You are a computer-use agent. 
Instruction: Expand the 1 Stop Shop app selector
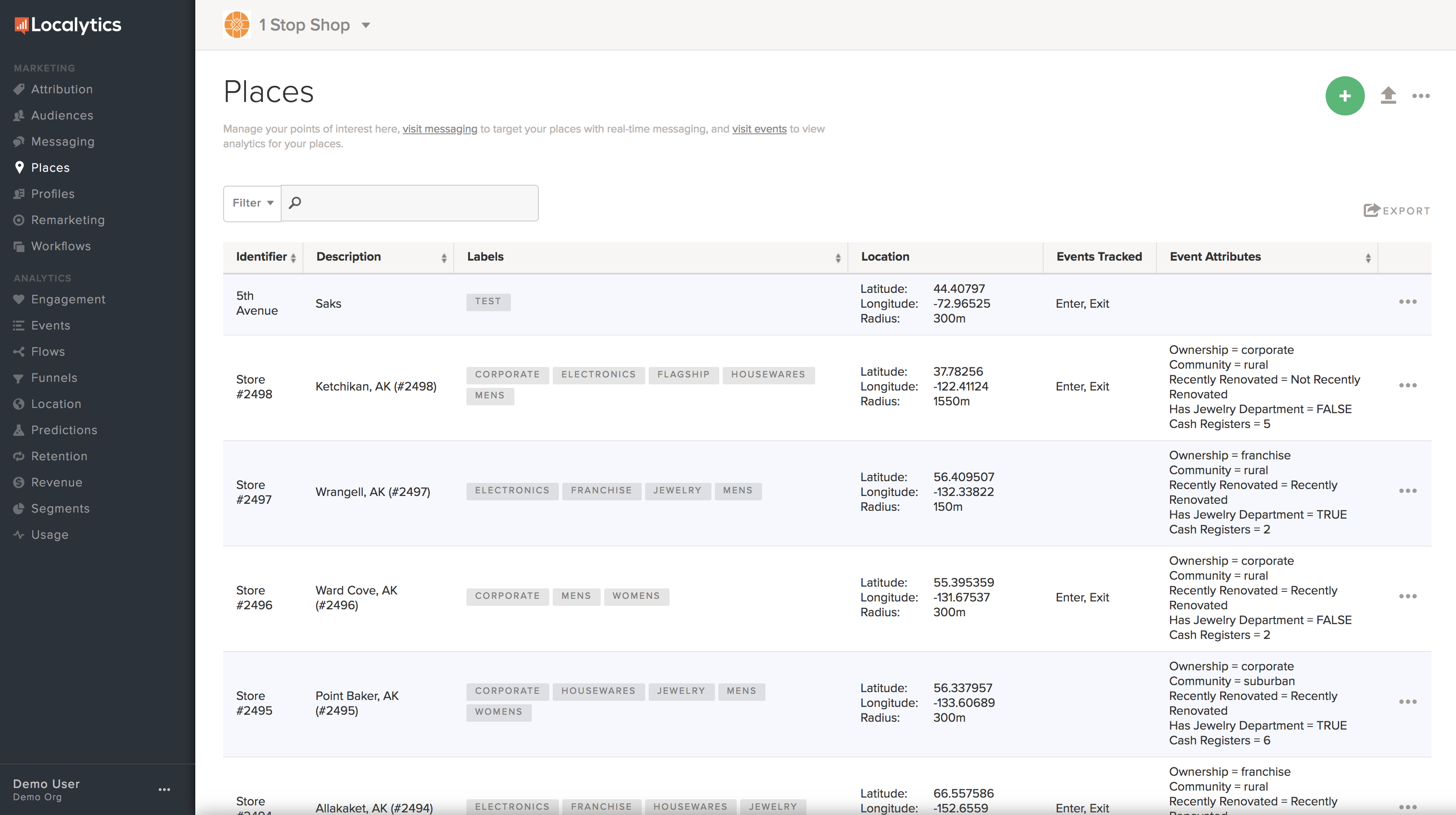(366, 25)
